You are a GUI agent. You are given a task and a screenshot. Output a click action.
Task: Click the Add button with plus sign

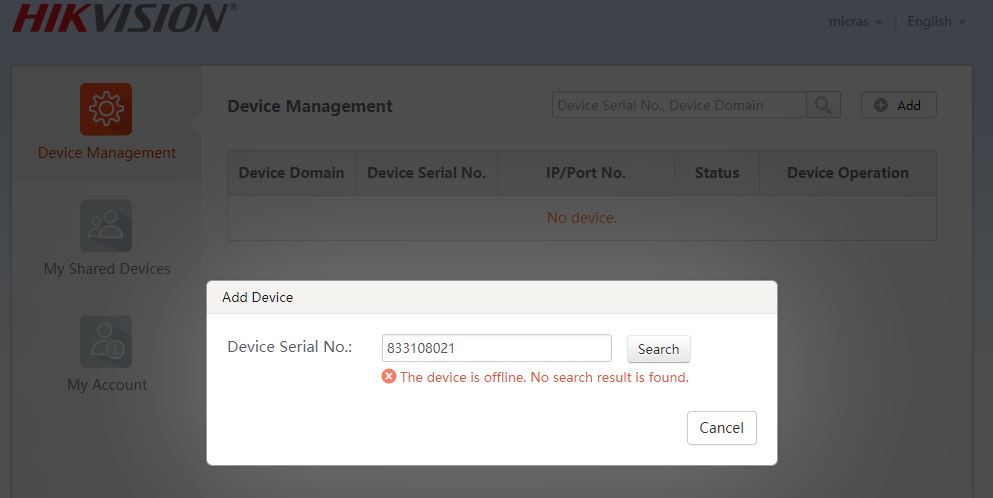tap(898, 105)
